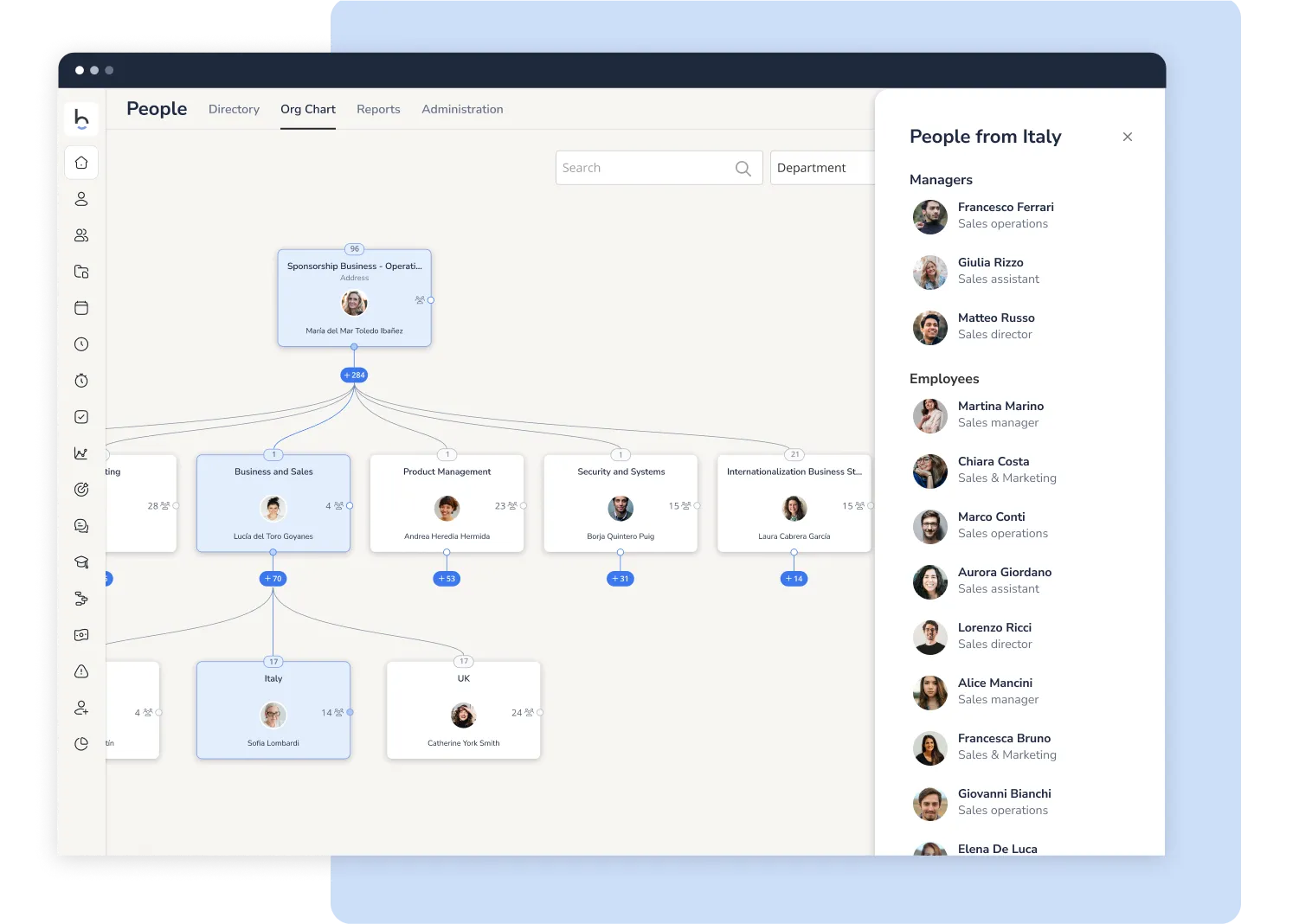1299x924 pixels.
Task: Open the single person profile sidebar icon
Action: (x=81, y=199)
